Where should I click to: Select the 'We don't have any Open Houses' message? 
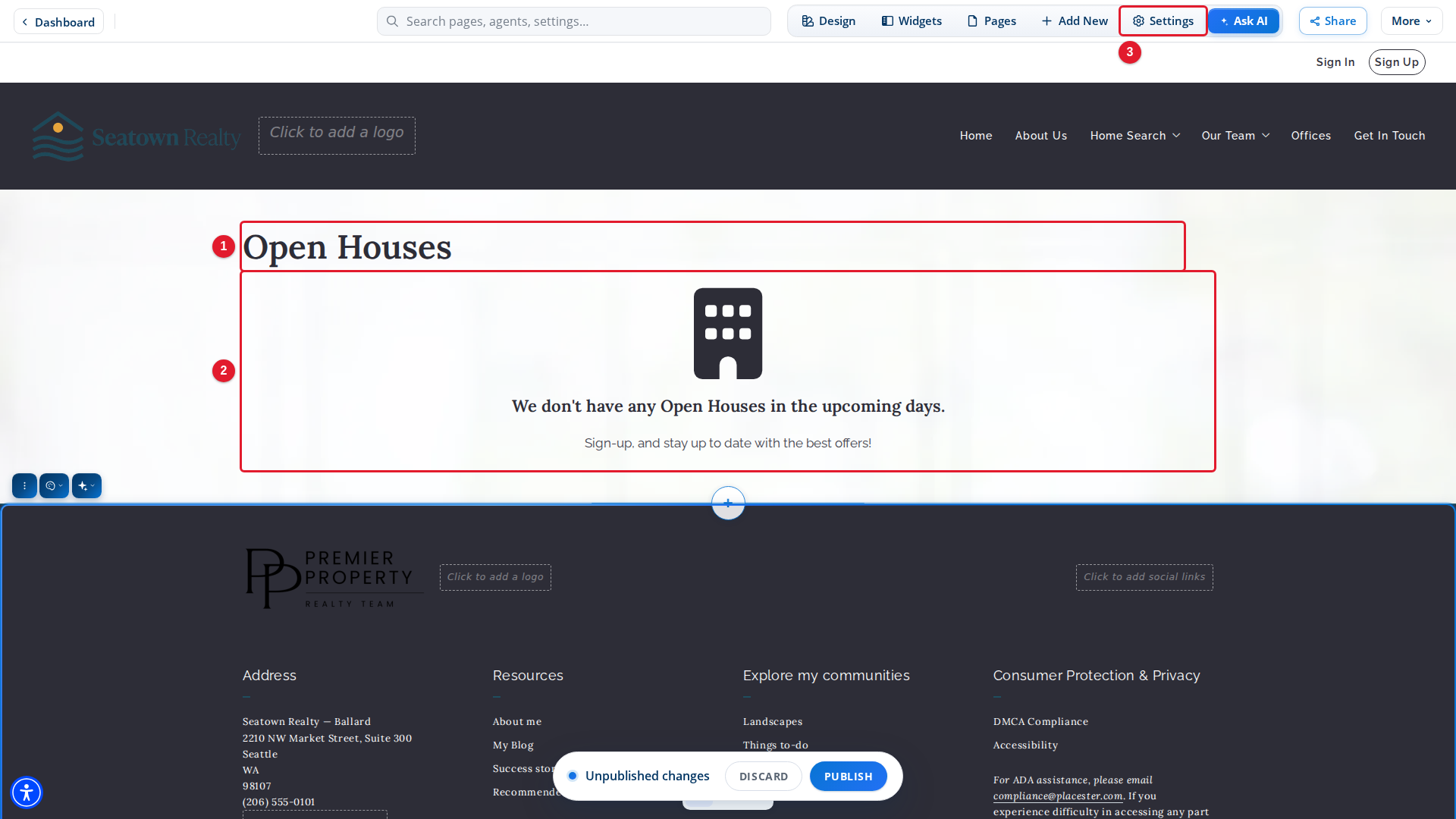tap(728, 406)
